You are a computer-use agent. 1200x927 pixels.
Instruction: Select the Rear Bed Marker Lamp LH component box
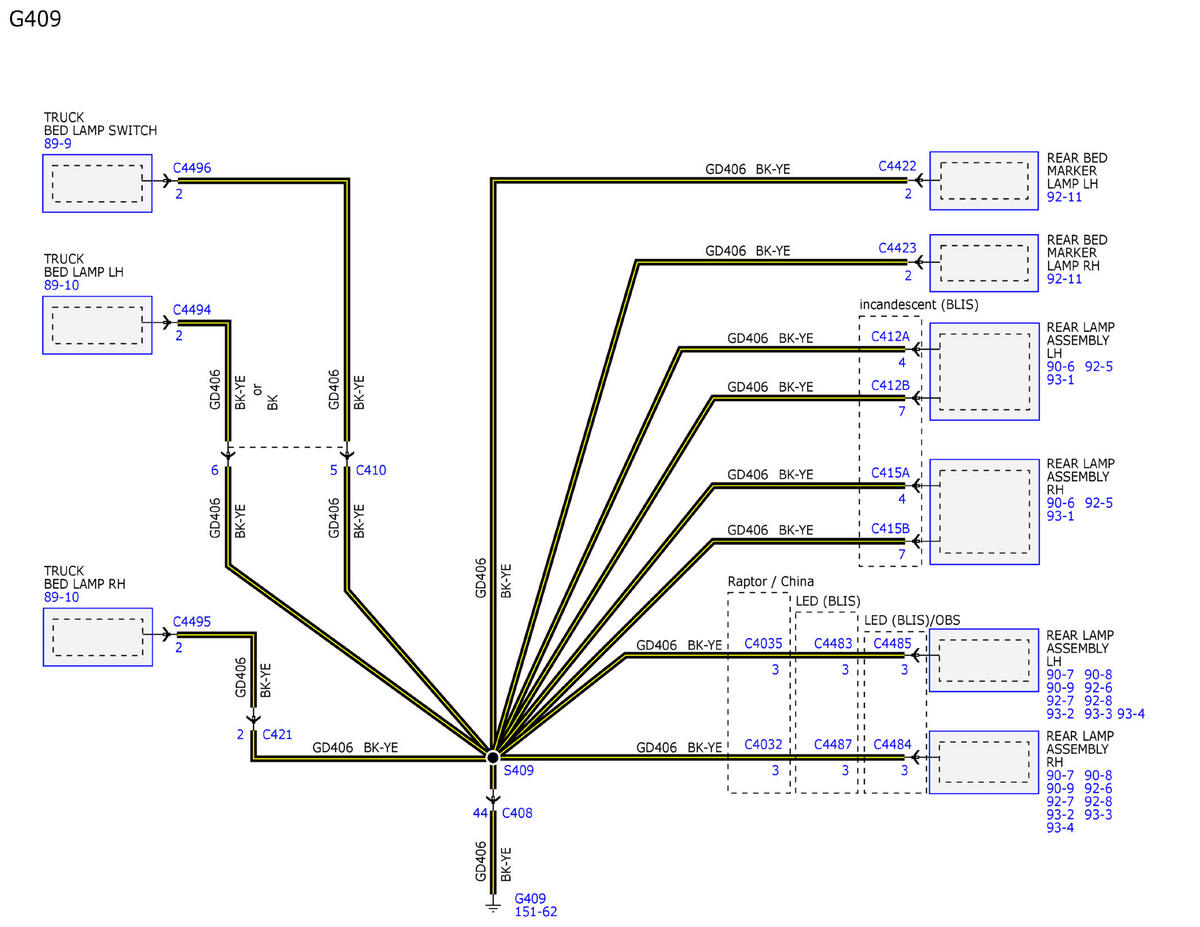984,181
